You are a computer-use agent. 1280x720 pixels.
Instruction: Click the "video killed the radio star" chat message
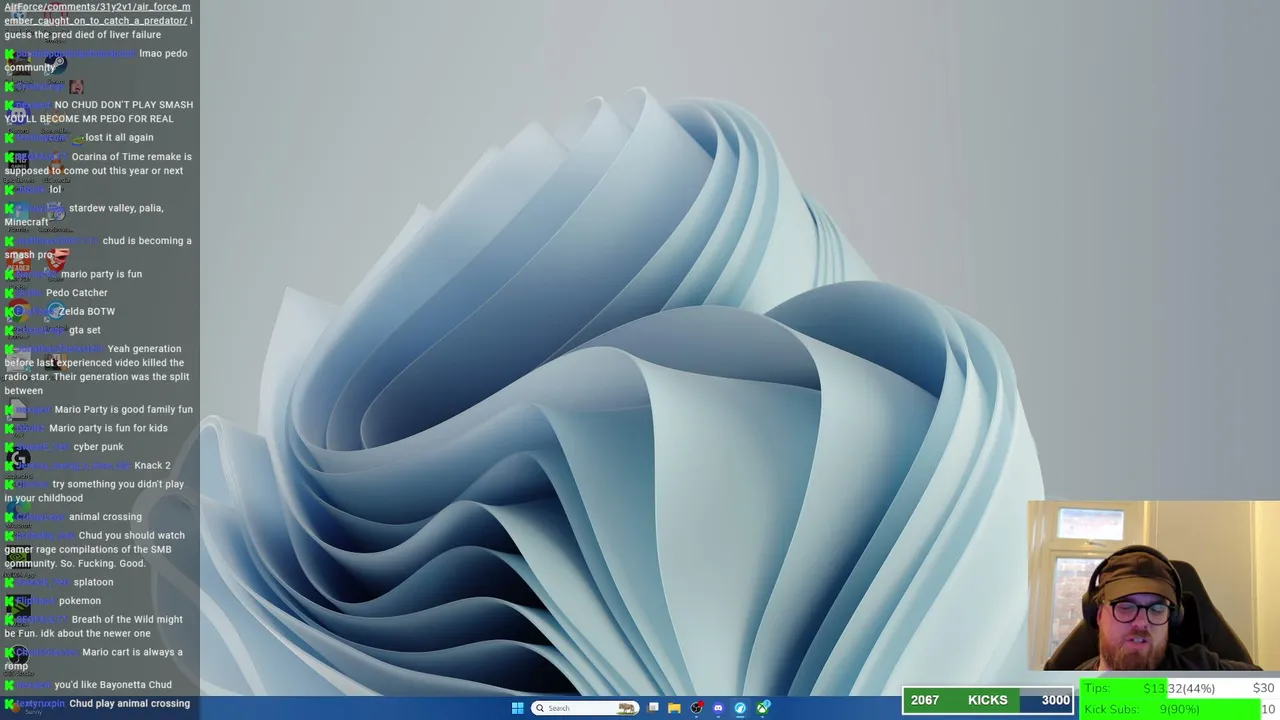coord(95,370)
